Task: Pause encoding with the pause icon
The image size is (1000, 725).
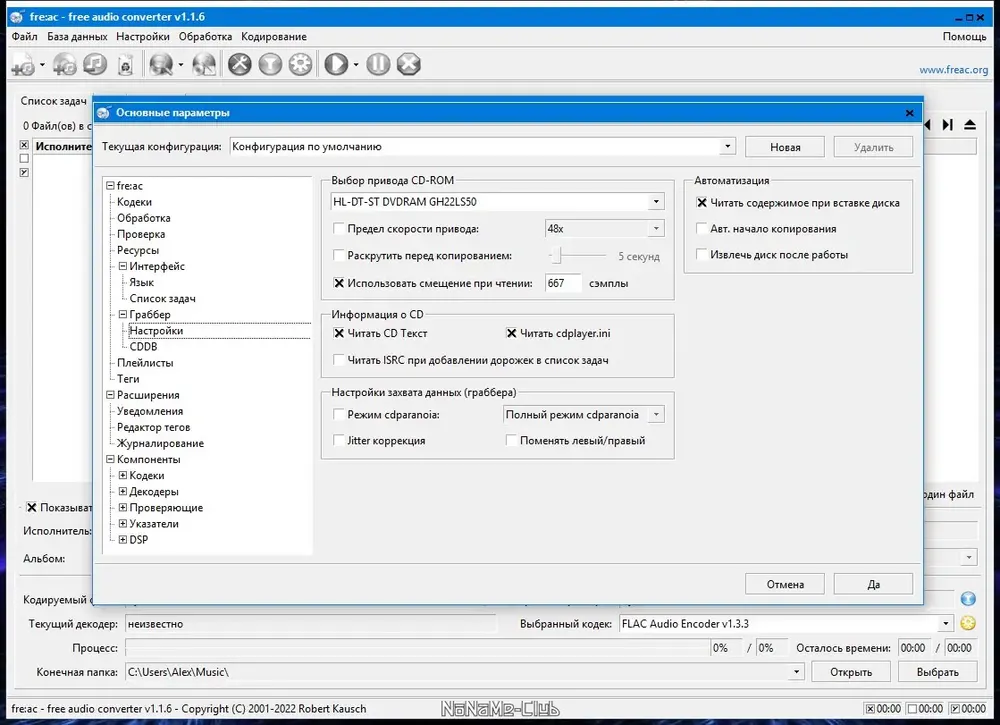Action: point(378,64)
